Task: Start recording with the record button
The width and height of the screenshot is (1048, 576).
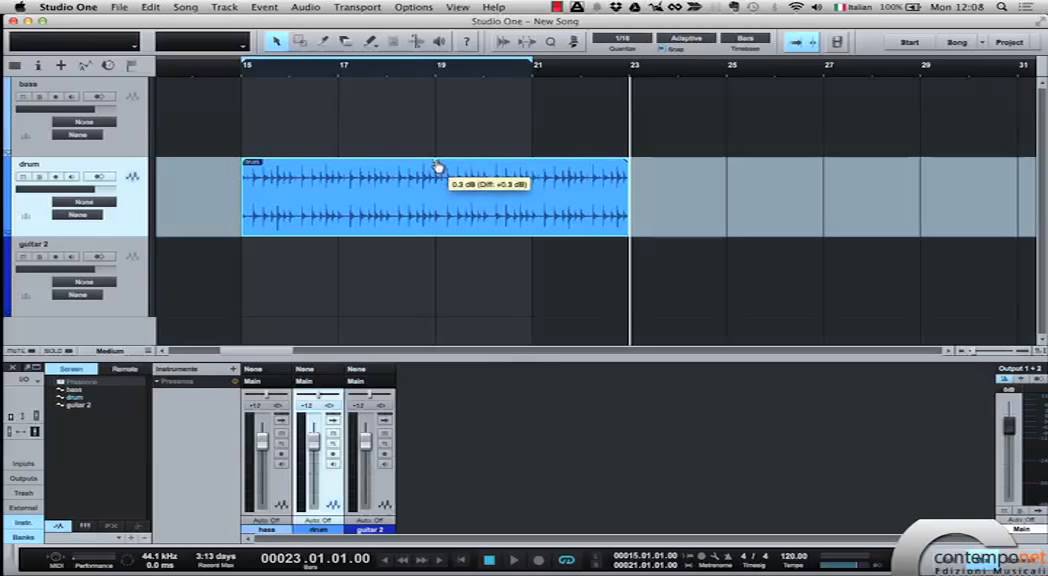Action: pyautogui.click(x=539, y=560)
